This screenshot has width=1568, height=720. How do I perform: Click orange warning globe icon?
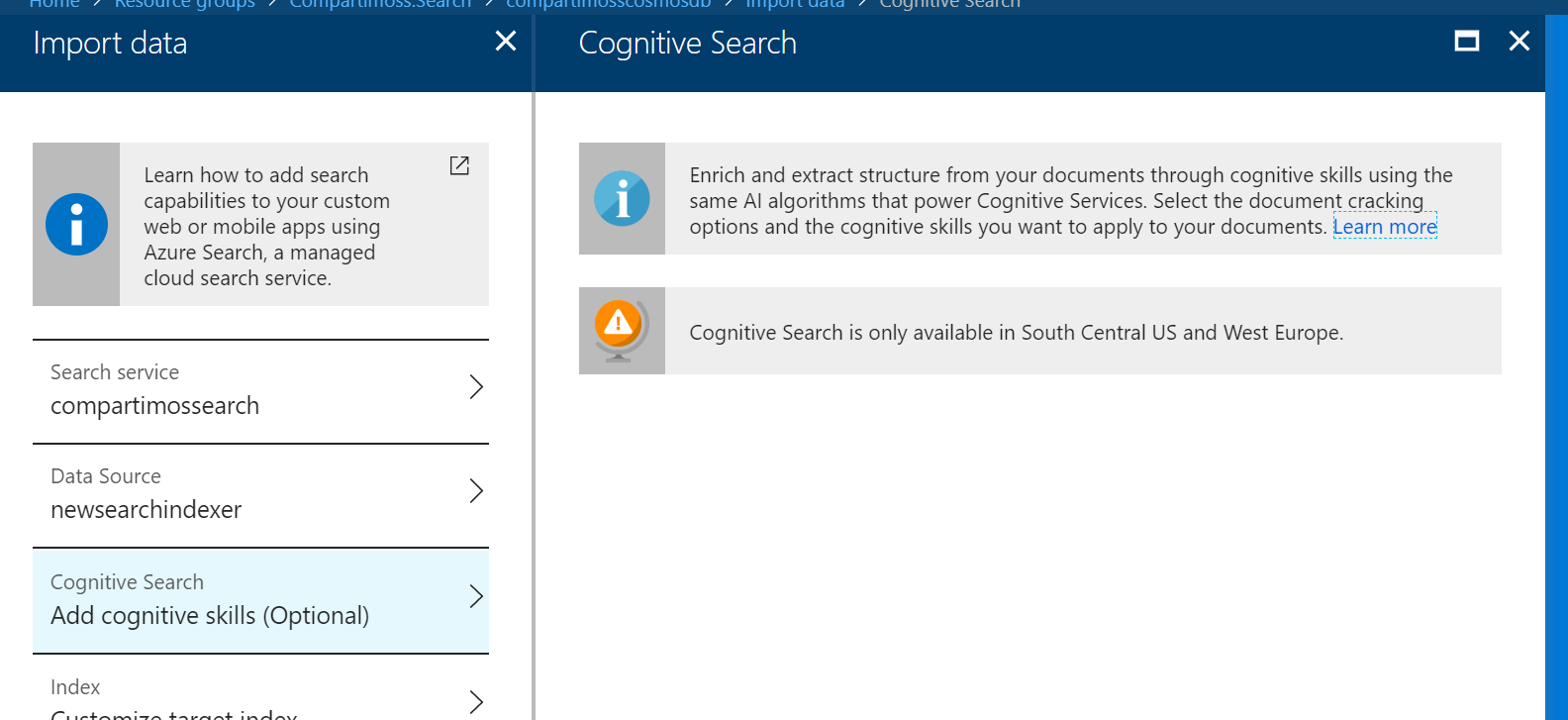coord(621,331)
